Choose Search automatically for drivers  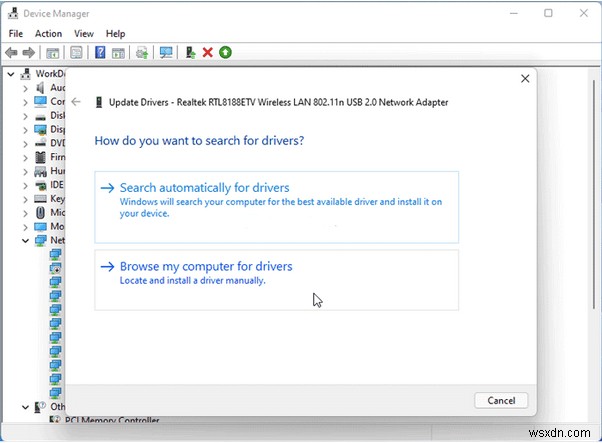click(276, 207)
